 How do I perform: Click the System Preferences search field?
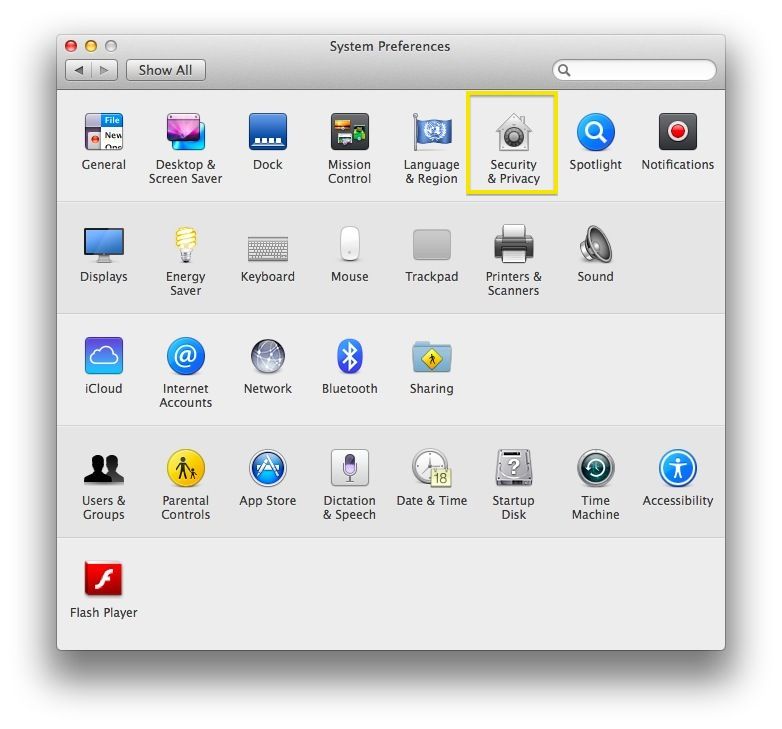pos(634,70)
